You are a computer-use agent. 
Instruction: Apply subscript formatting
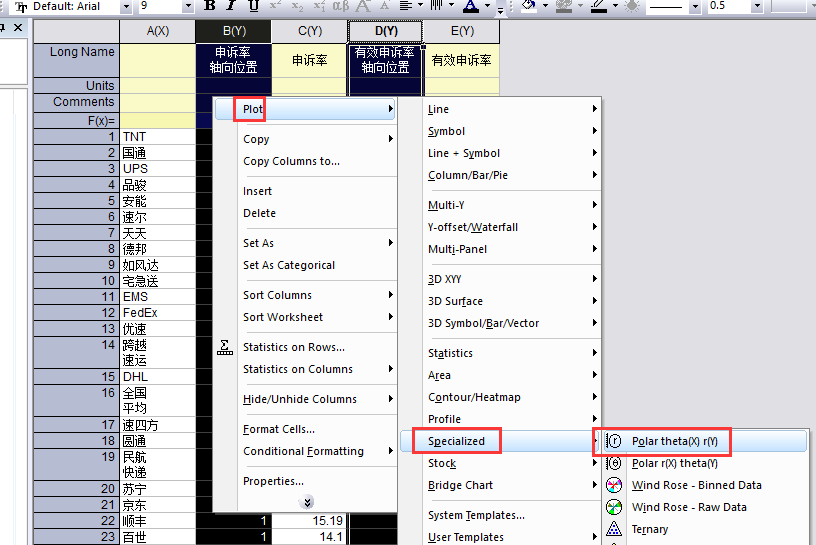point(297,6)
